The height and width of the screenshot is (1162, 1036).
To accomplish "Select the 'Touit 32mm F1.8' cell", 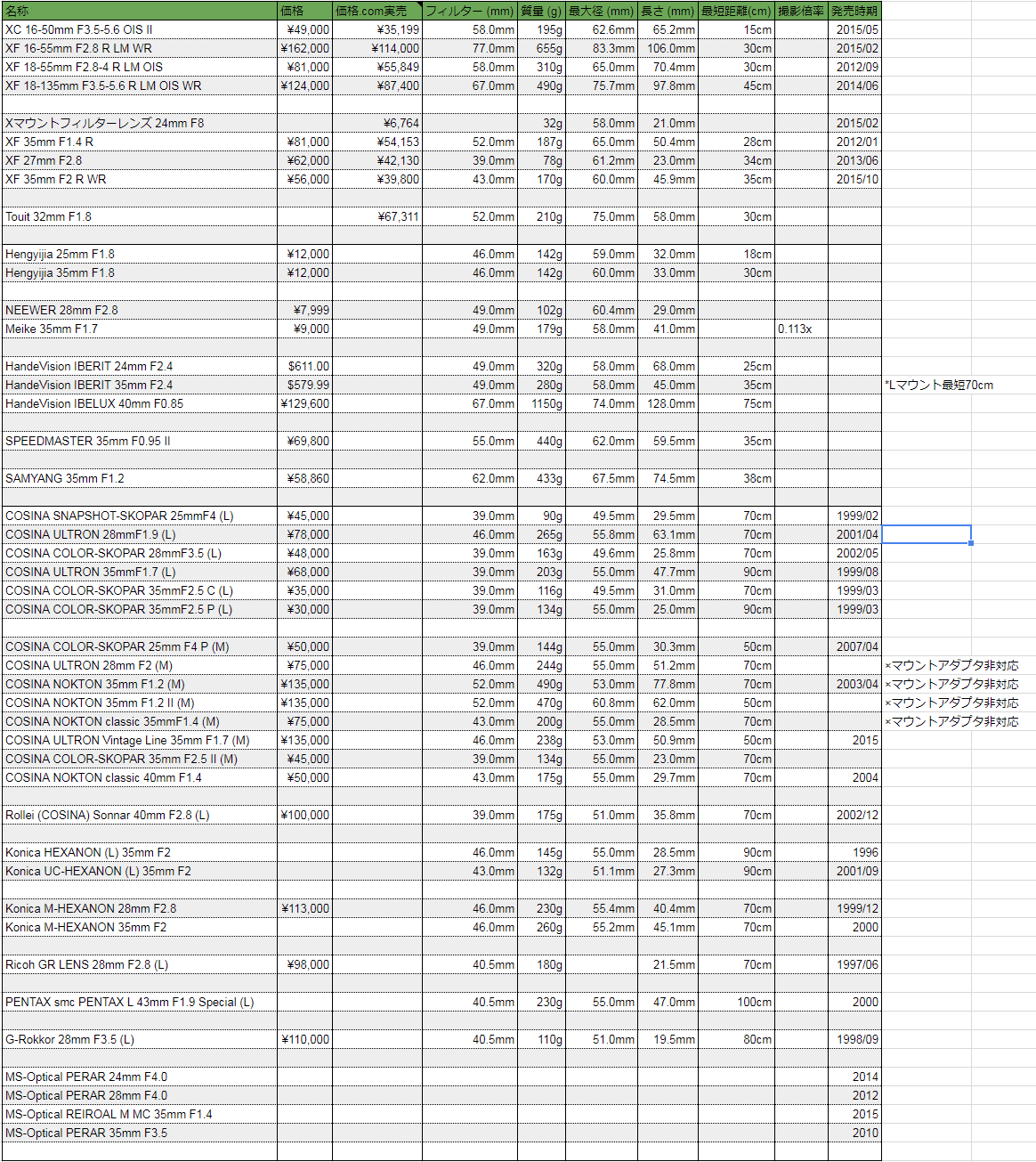I will click(x=140, y=216).
